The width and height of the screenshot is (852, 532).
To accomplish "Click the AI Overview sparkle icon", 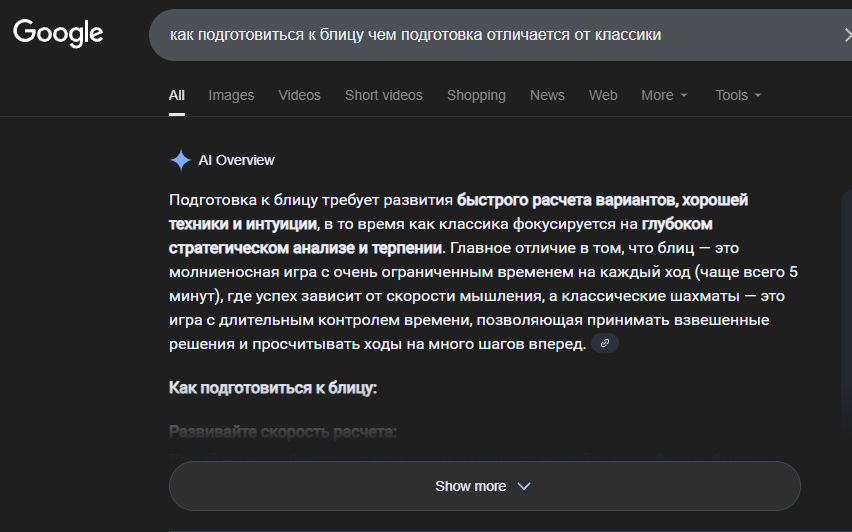I will pyautogui.click(x=180, y=160).
